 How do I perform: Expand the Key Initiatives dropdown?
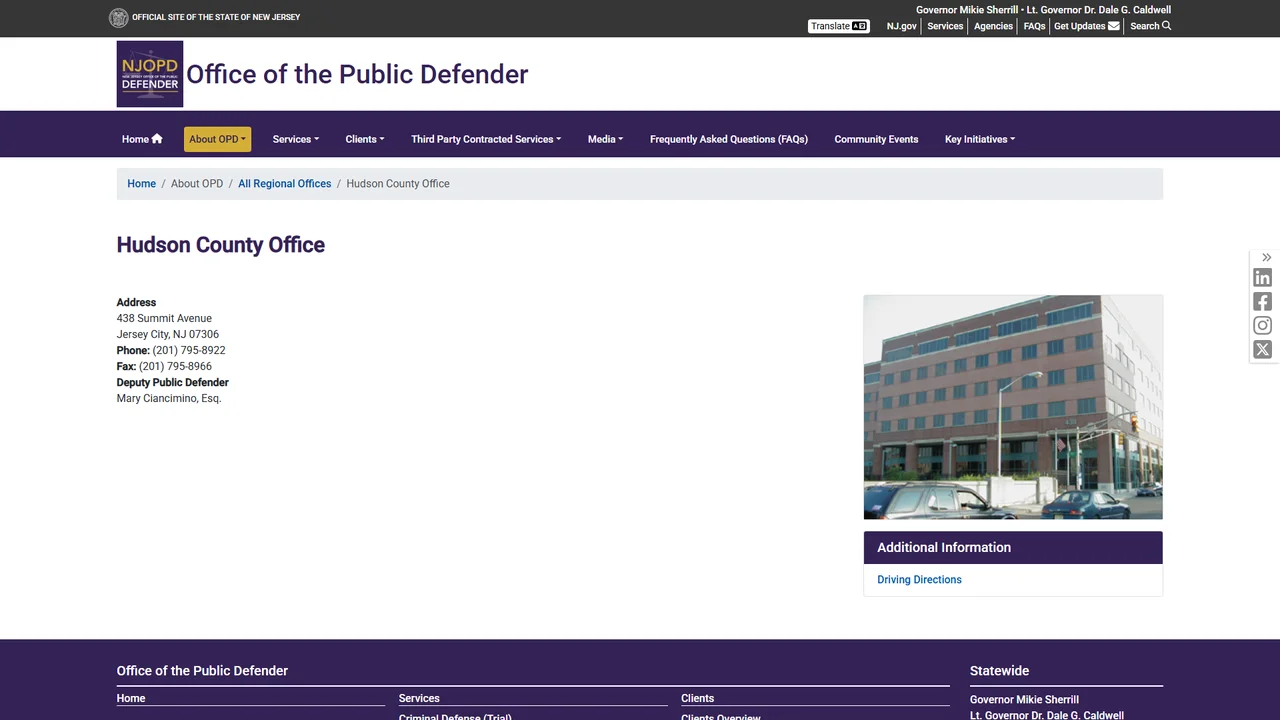tap(980, 139)
